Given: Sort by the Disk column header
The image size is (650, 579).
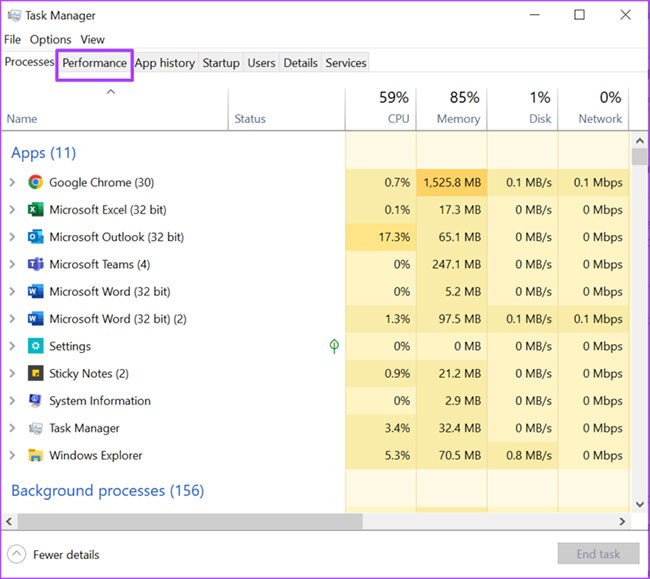Looking at the screenshot, I should pyautogui.click(x=522, y=109).
